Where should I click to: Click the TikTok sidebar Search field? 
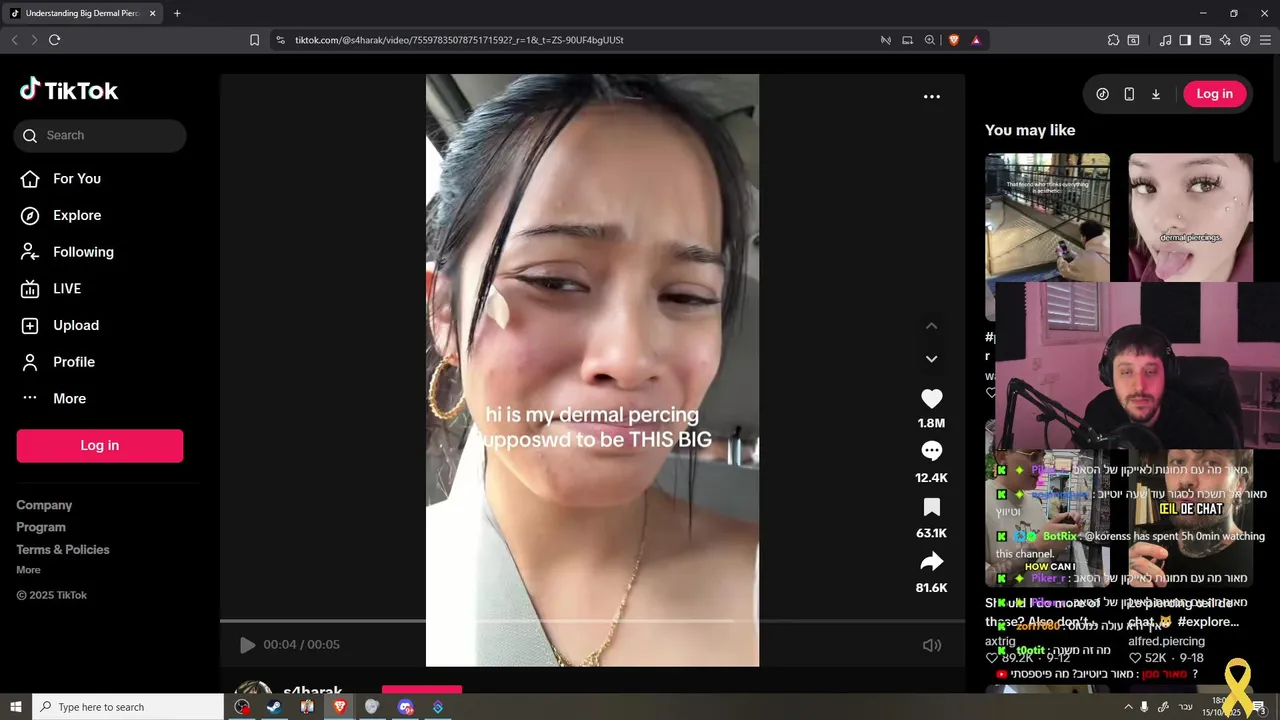click(x=100, y=135)
